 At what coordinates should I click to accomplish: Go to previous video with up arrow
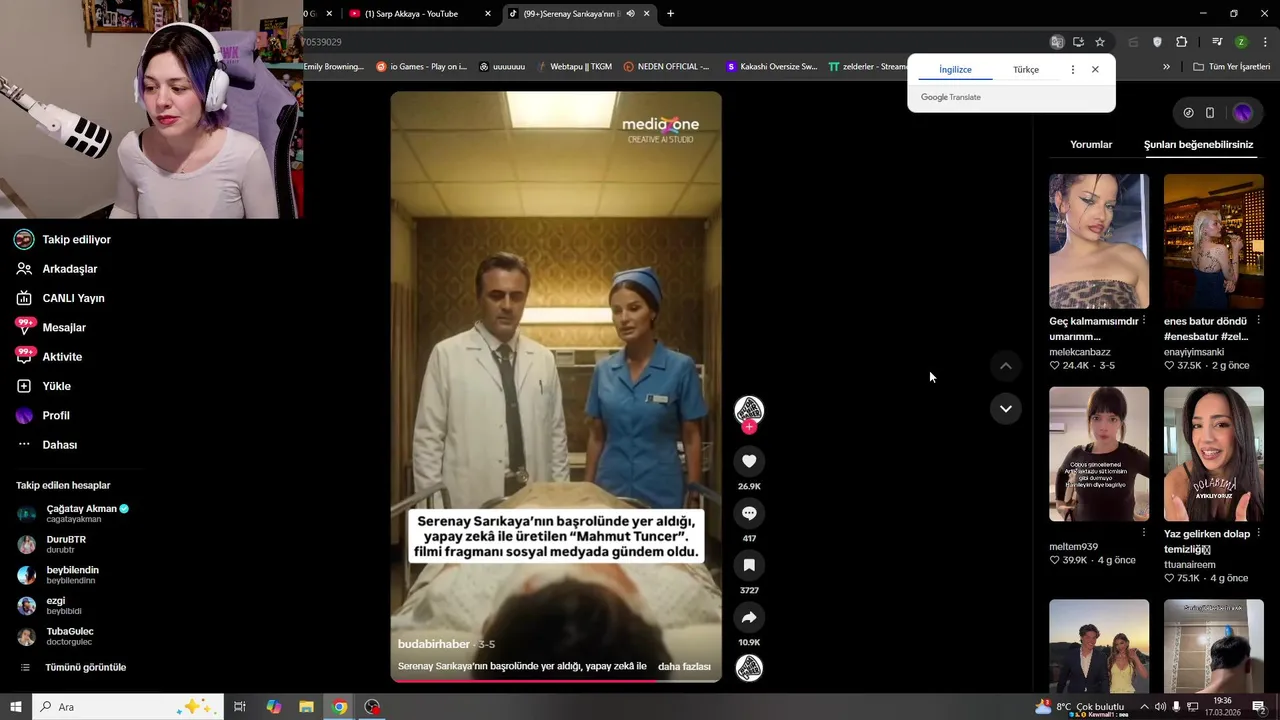(1006, 366)
